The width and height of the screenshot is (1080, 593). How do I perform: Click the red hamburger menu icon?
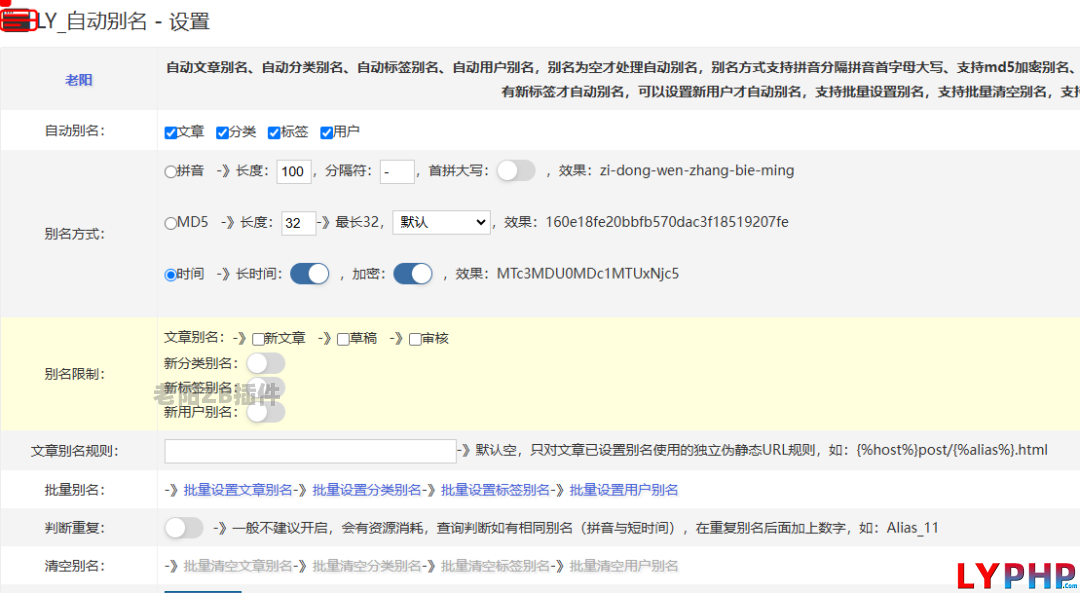(18, 21)
